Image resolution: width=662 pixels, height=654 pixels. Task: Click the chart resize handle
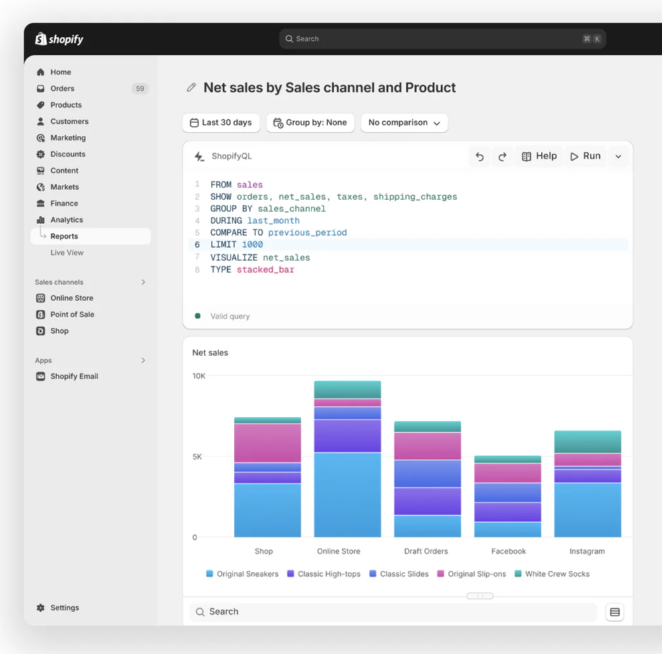(x=480, y=596)
